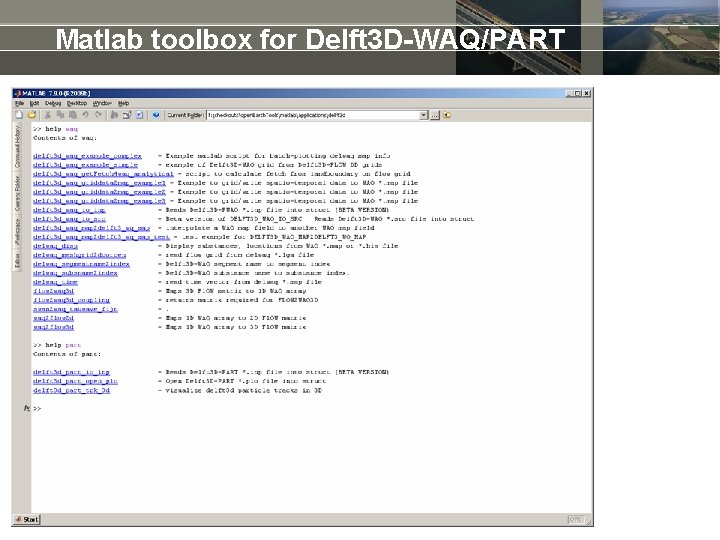Open the delft3d_waq_io_src link
Screen dimensions: 720x540
pyautogui.click(x=69, y=219)
